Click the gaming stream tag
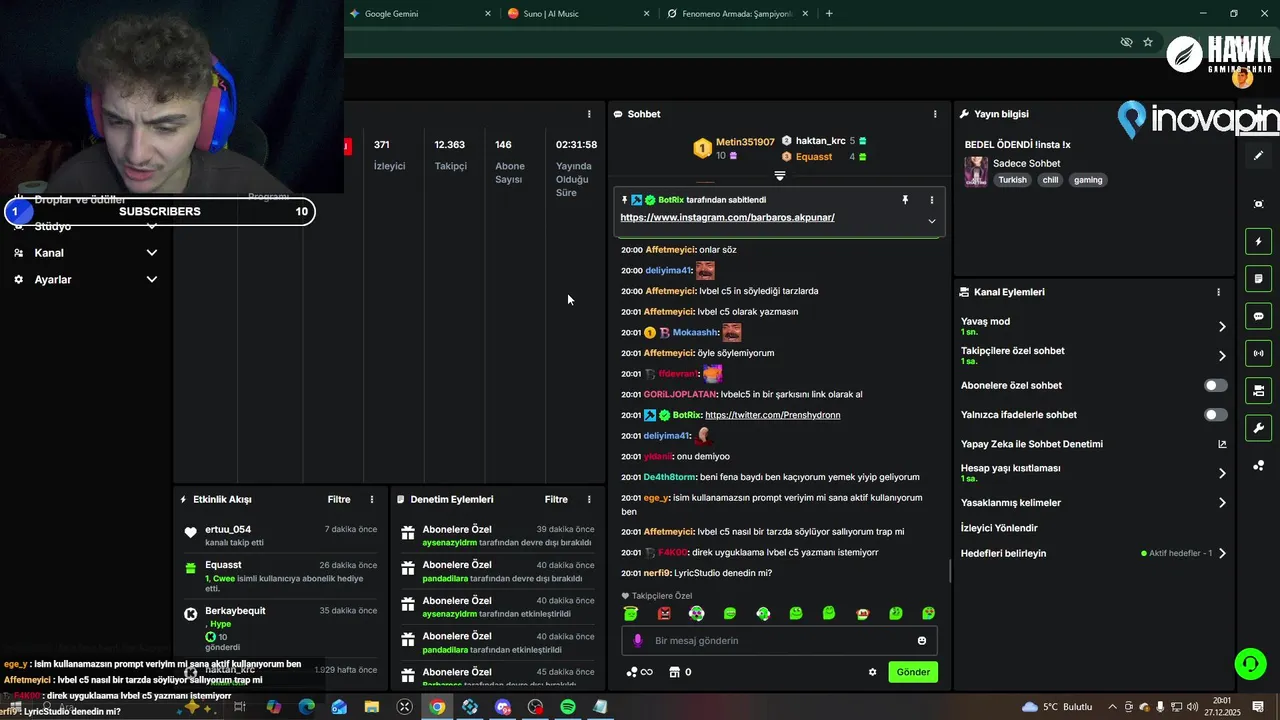Viewport: 1280px width, 720px height. click(1088, 180)
